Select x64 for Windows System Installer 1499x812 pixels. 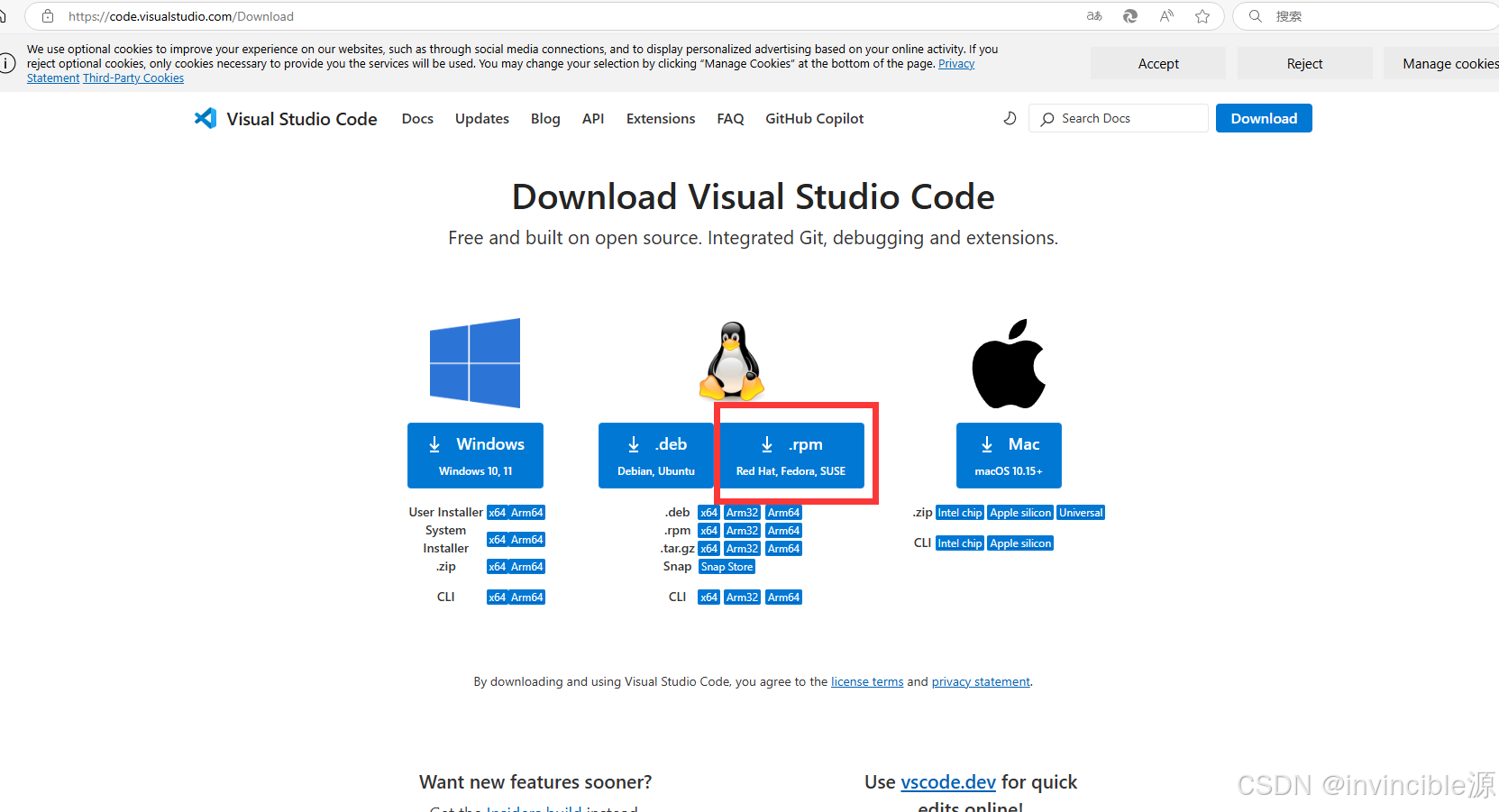(x=497, y=540)
